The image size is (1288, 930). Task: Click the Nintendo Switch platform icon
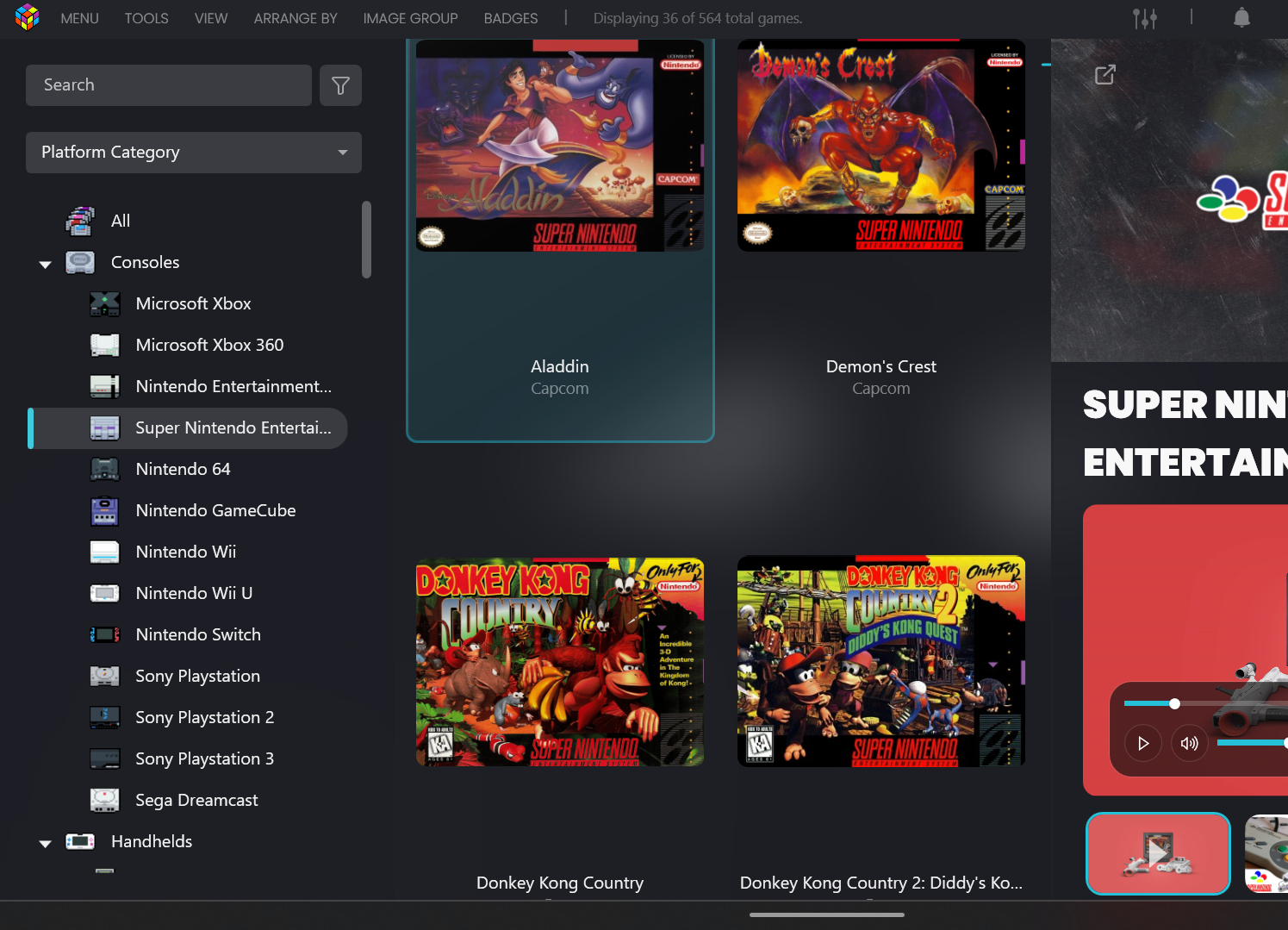click(x=105, y=634)
